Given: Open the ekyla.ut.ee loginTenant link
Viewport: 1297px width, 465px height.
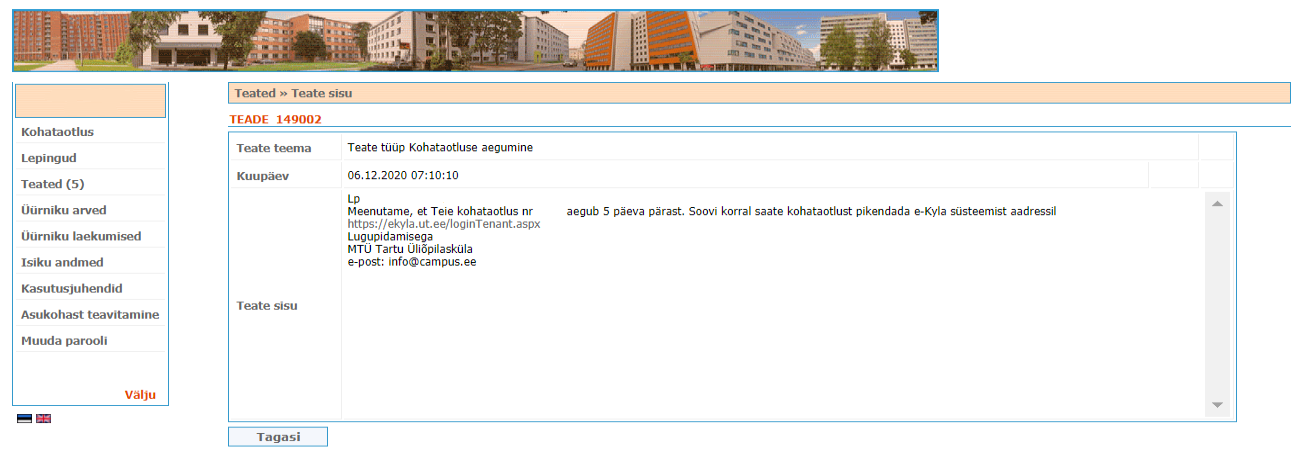Looking at the screenshot, I should coord(443,224).
